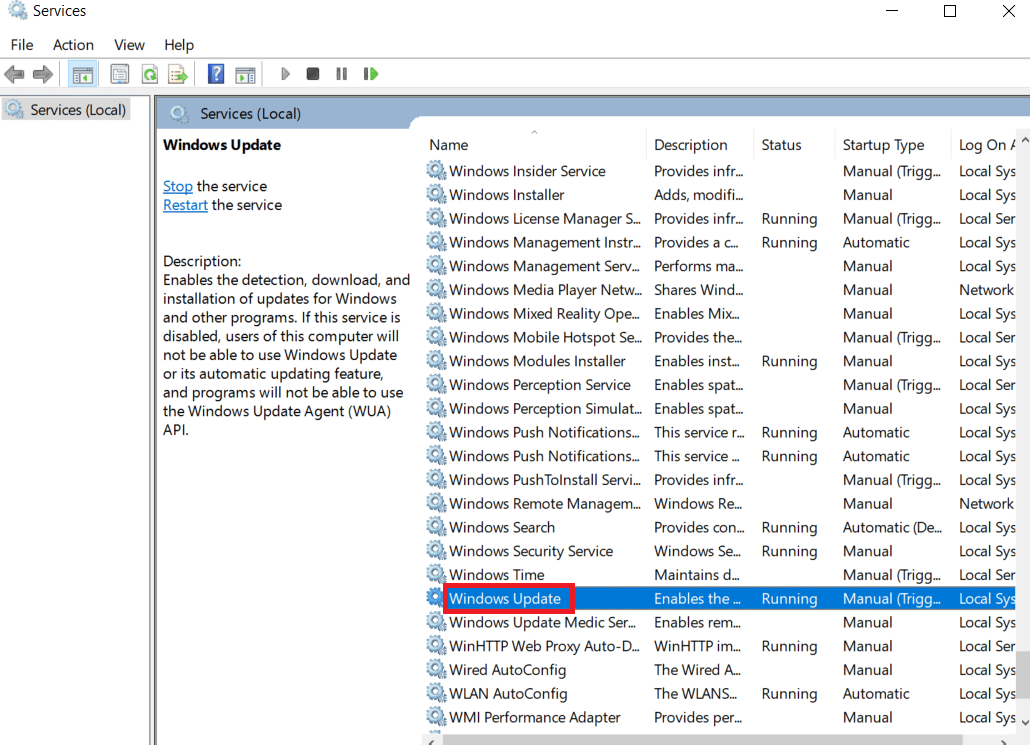Click the Stop link for Windows Update
This screenshot has height=745, width=1030.
[x=177, y=186]
